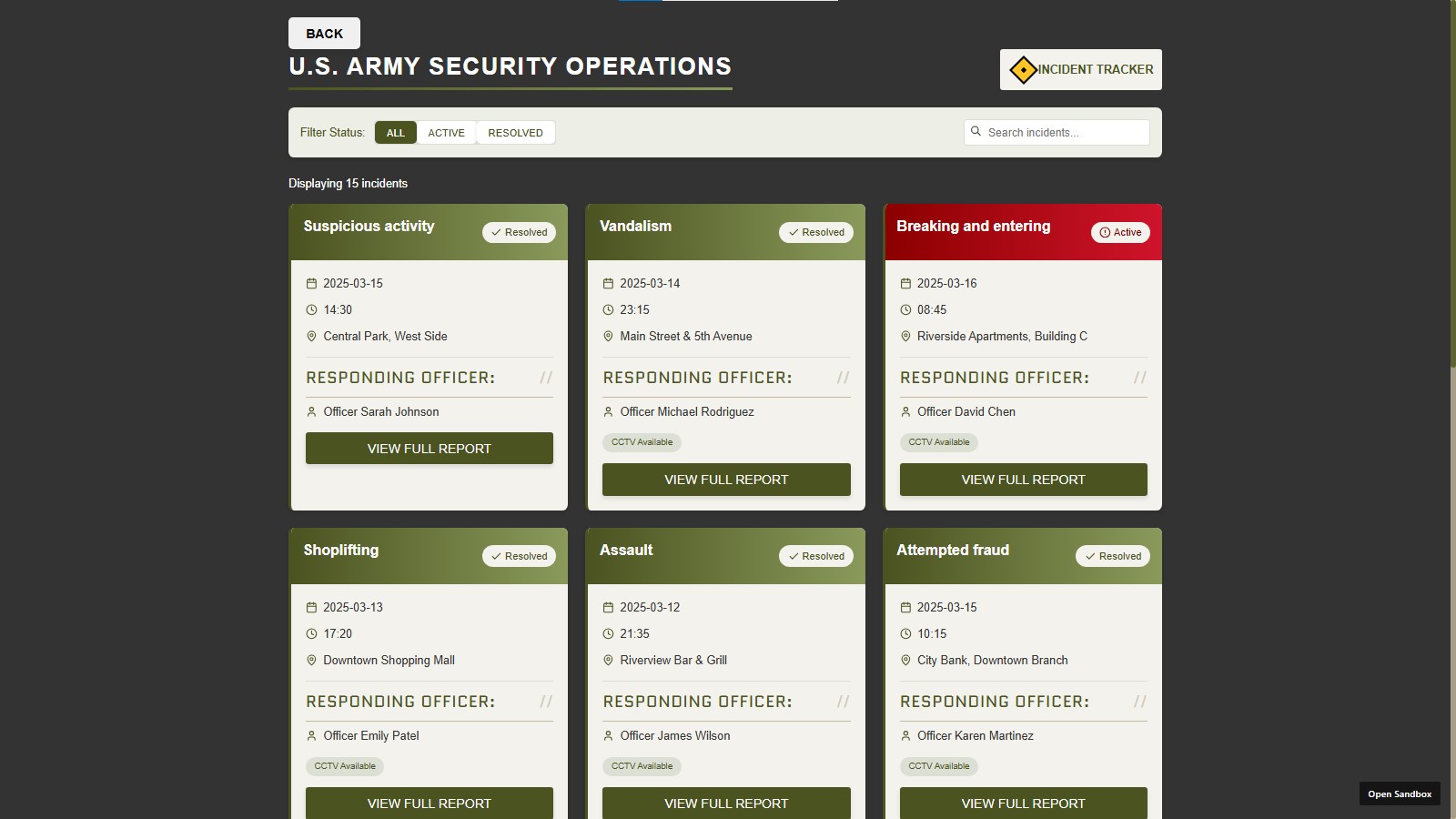This screenshot has height=819, width=1456.
Task: Click the "Attempted fraud" card title
Action: coord(953,551)
